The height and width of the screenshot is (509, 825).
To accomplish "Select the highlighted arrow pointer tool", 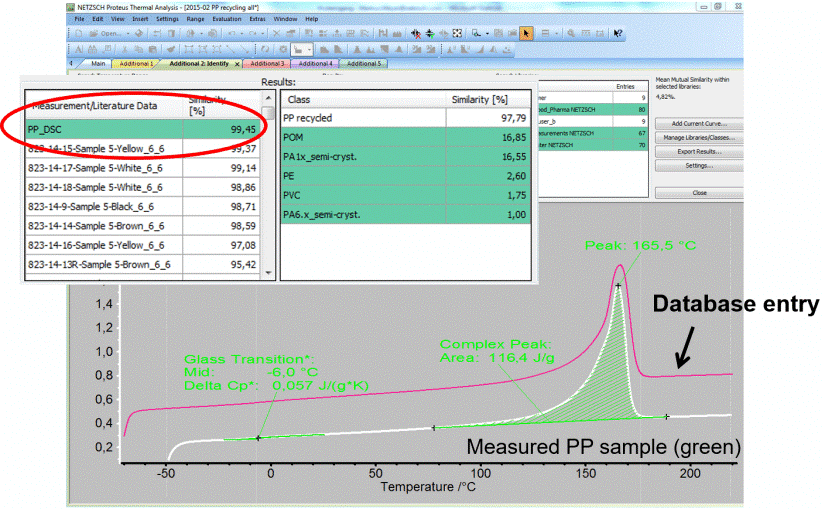I will (526, 33).
